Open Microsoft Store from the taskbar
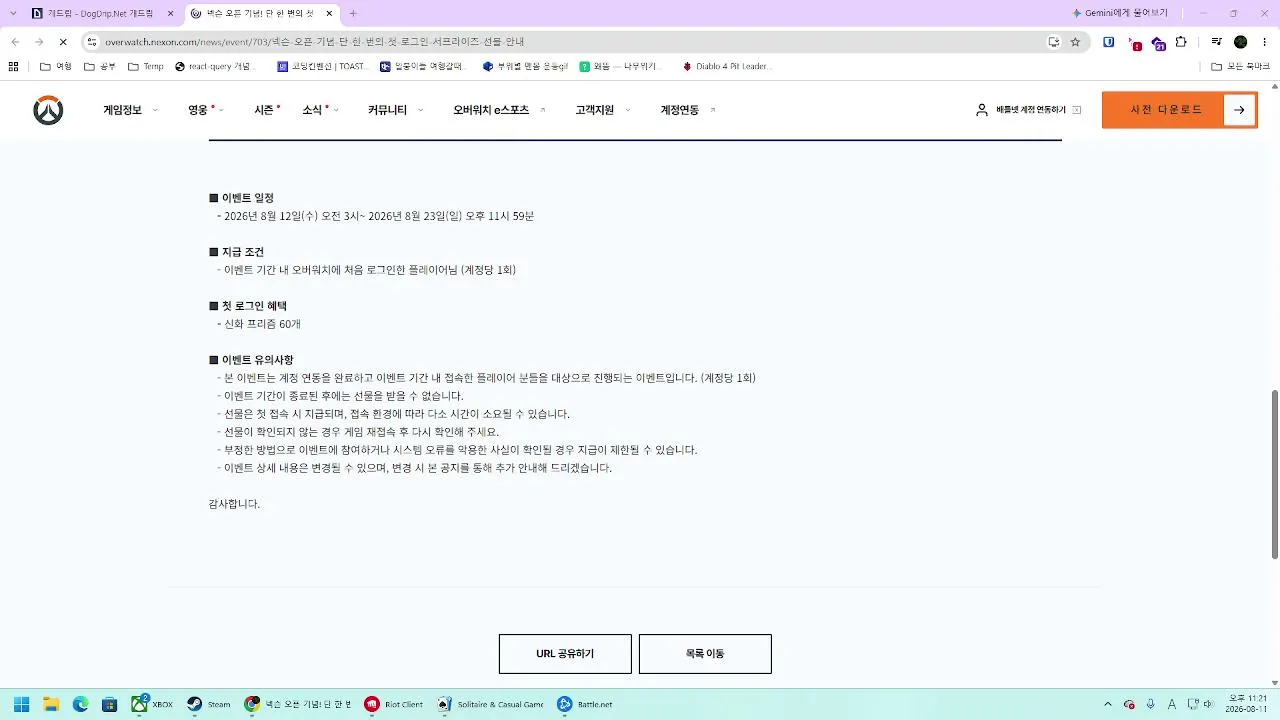 110,704
